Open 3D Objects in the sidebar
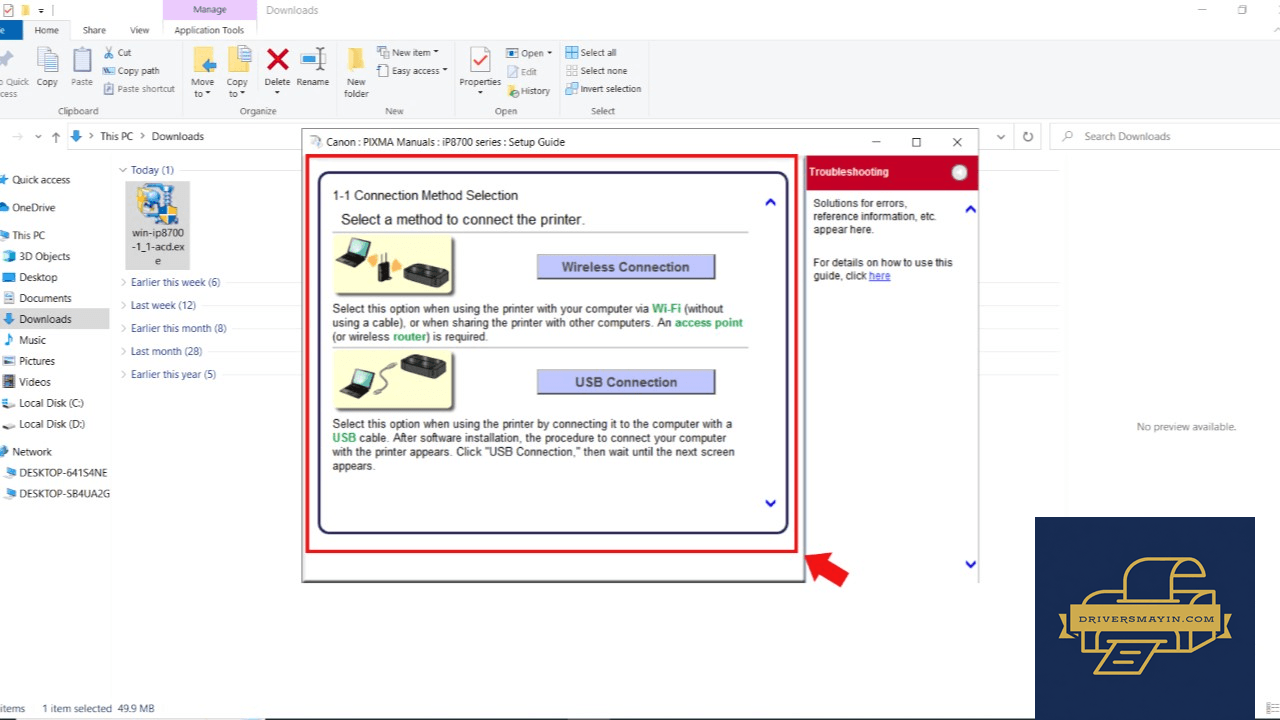The height and width of the screenshot is (720, 1280). 45,257
